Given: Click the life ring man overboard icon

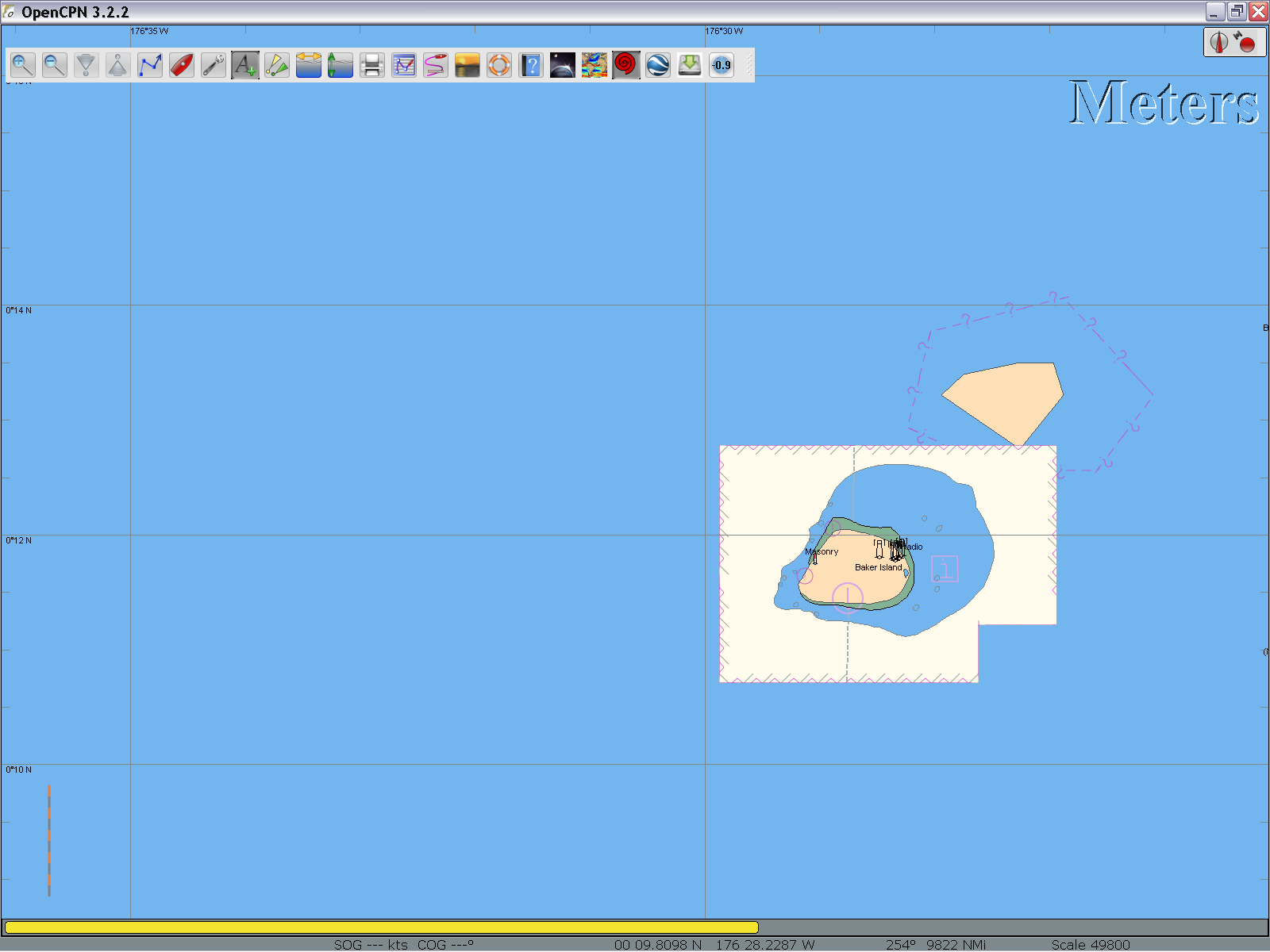Looking at the screenshot, I should 499,65.
